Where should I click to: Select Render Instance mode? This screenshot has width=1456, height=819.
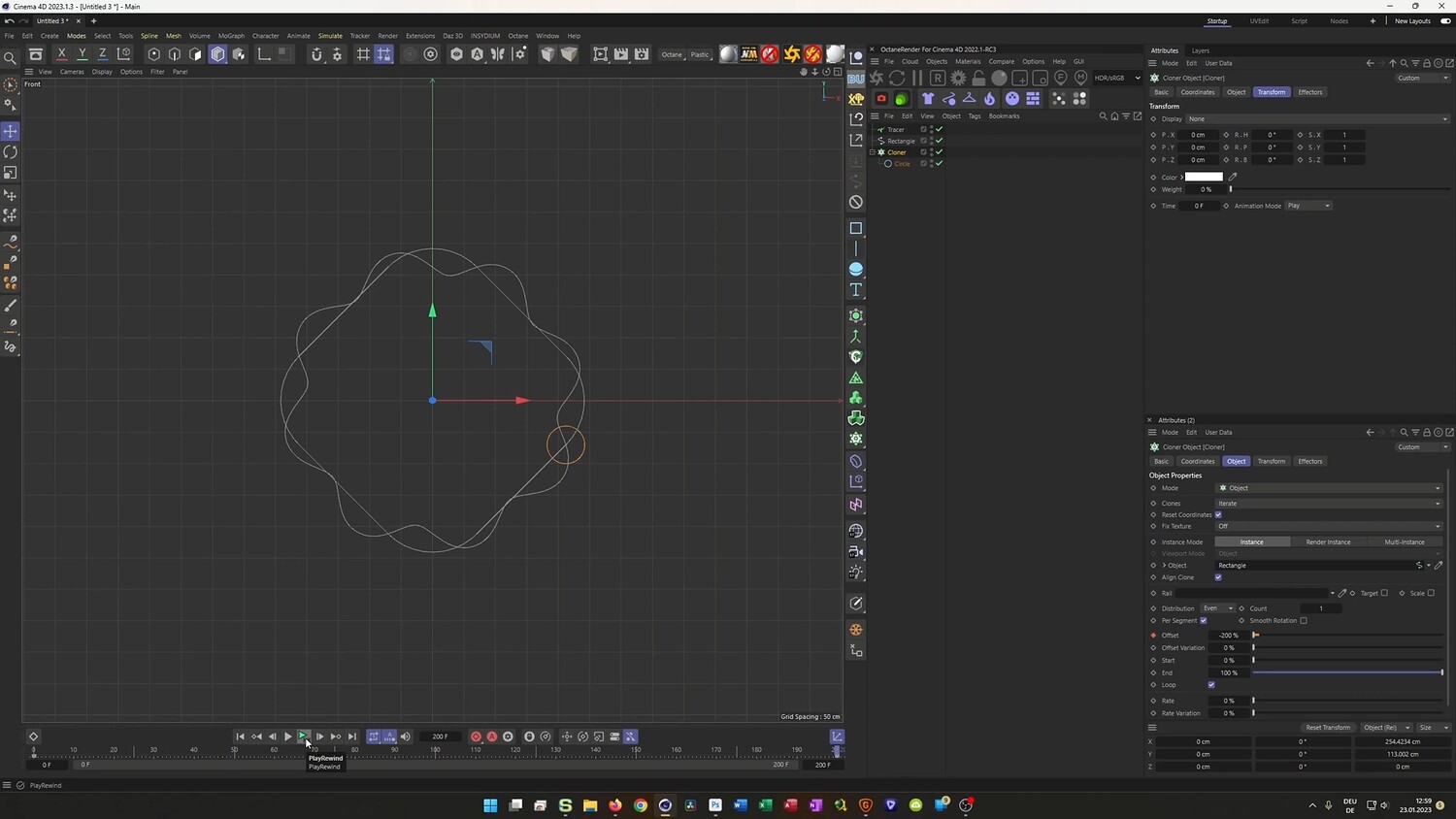tap(1328, 541)
